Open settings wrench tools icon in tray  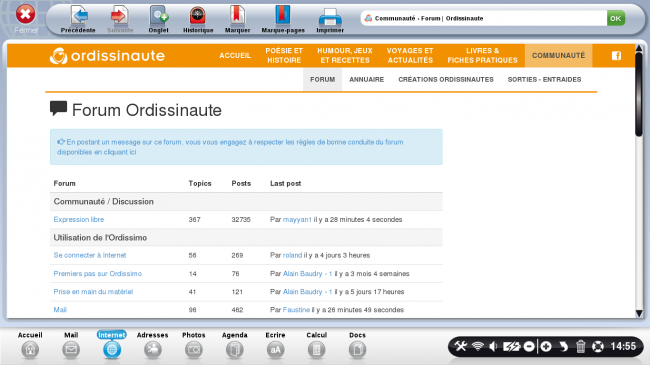coord(460,346)
